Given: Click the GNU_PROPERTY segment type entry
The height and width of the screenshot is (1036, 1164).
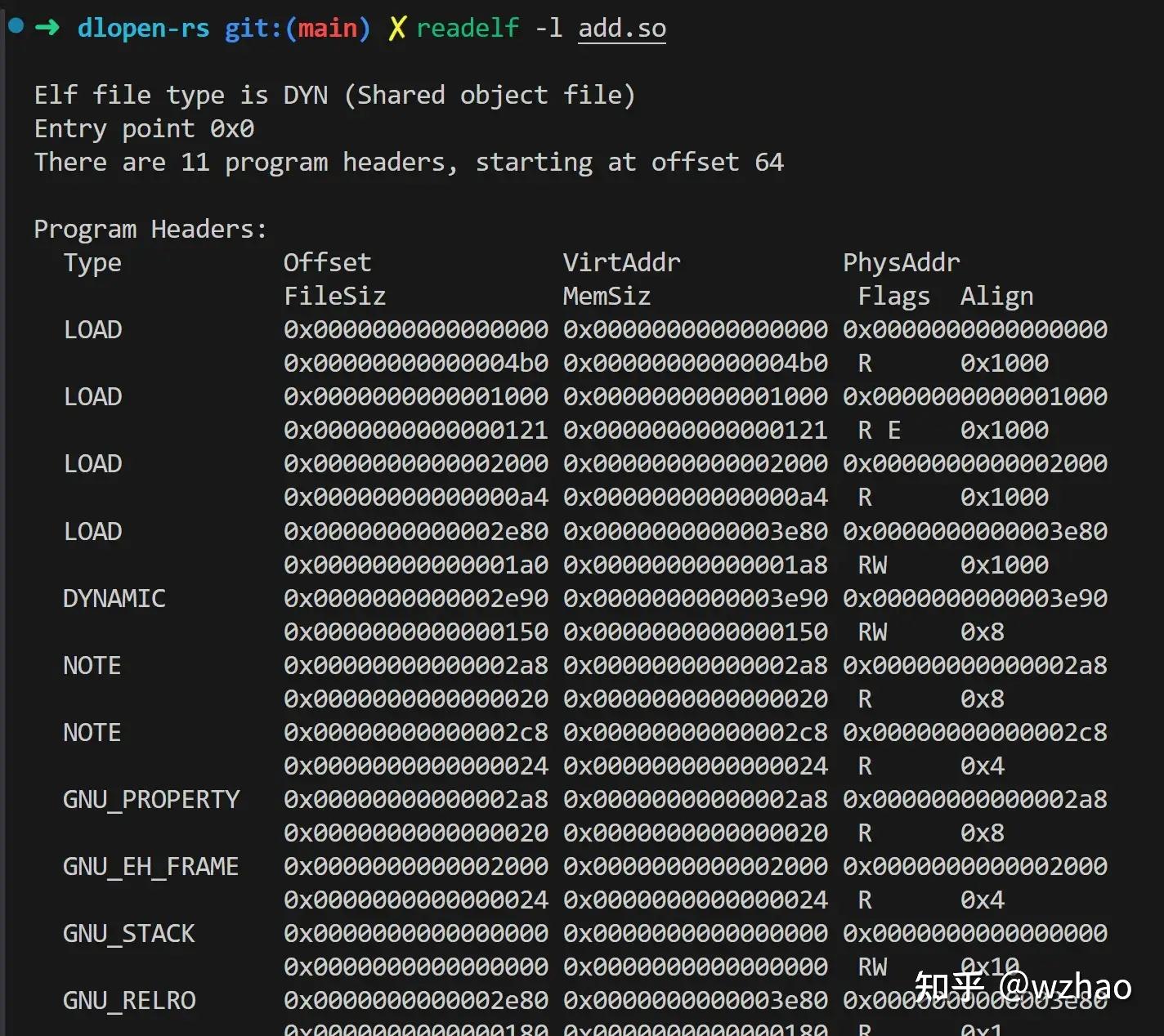Looking at the screenshot, I should 151,799.
